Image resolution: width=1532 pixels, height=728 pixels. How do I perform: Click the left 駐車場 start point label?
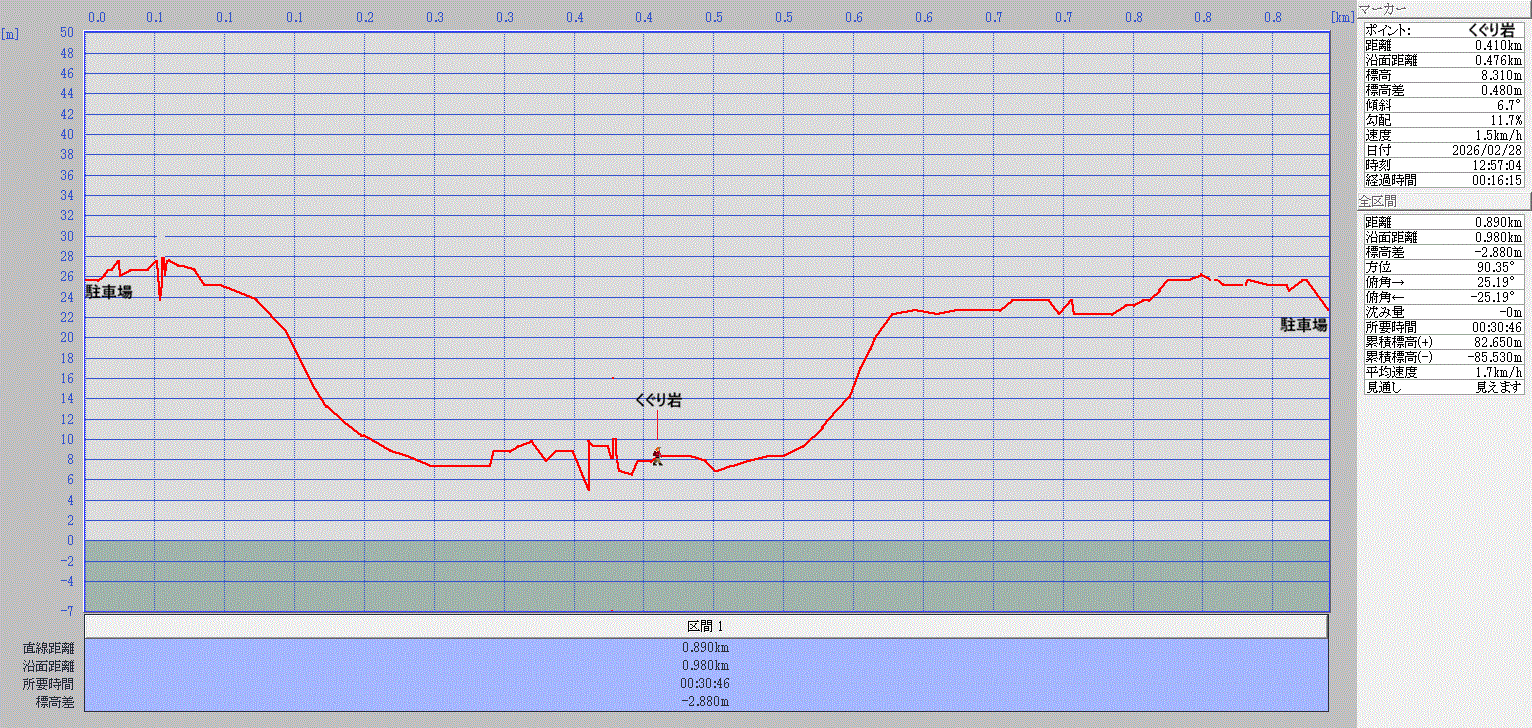pos(109,292)
